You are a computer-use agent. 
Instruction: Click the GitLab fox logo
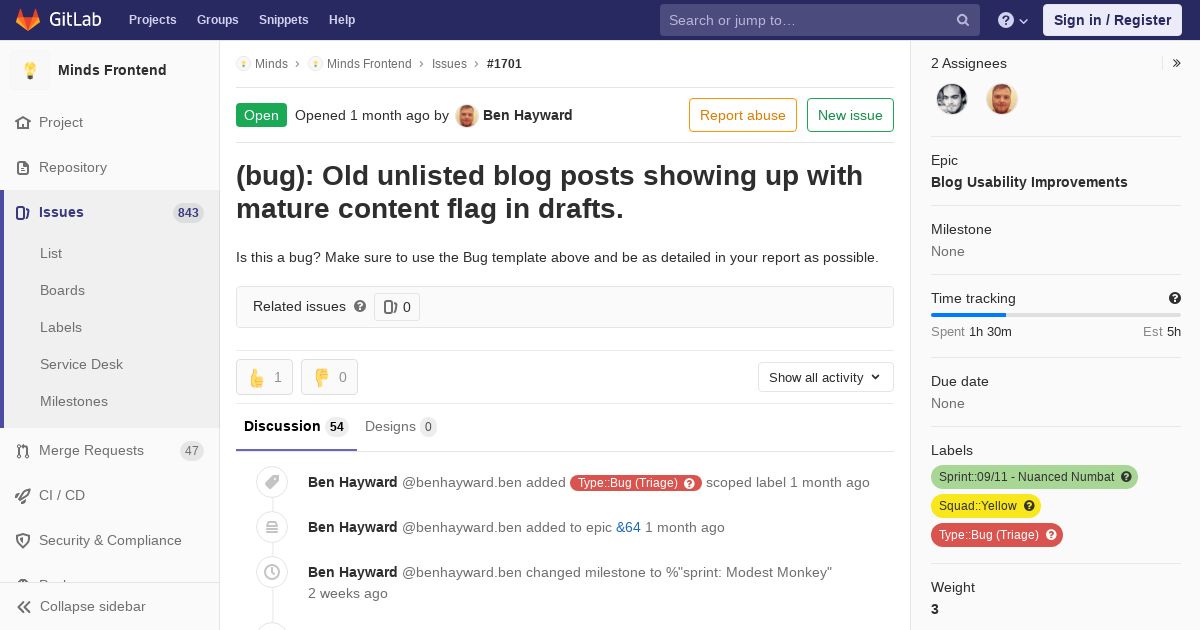(28, 19)
